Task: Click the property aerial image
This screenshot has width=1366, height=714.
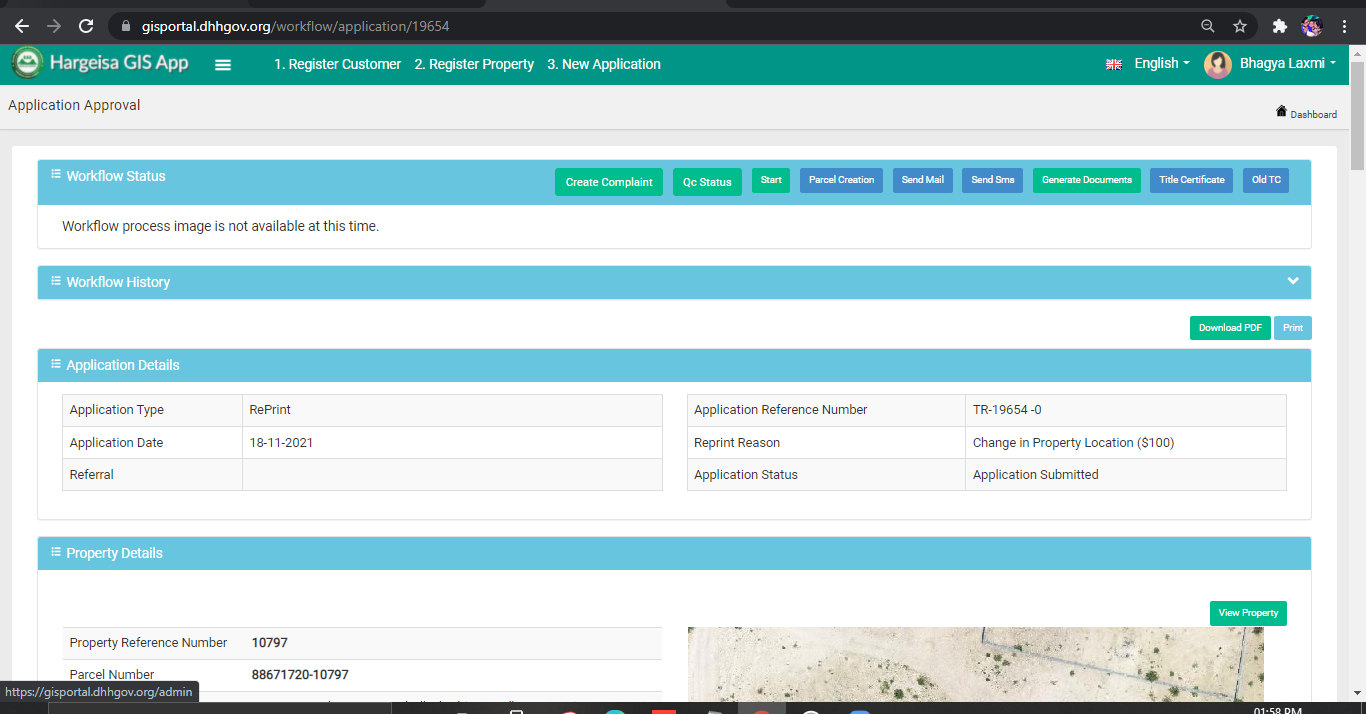Action: pos(976,664)
